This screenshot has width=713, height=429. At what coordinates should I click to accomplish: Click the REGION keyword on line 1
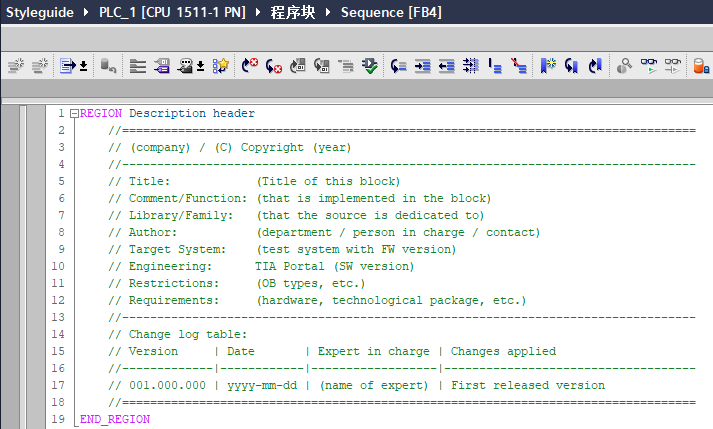click(x=100, y=113)
